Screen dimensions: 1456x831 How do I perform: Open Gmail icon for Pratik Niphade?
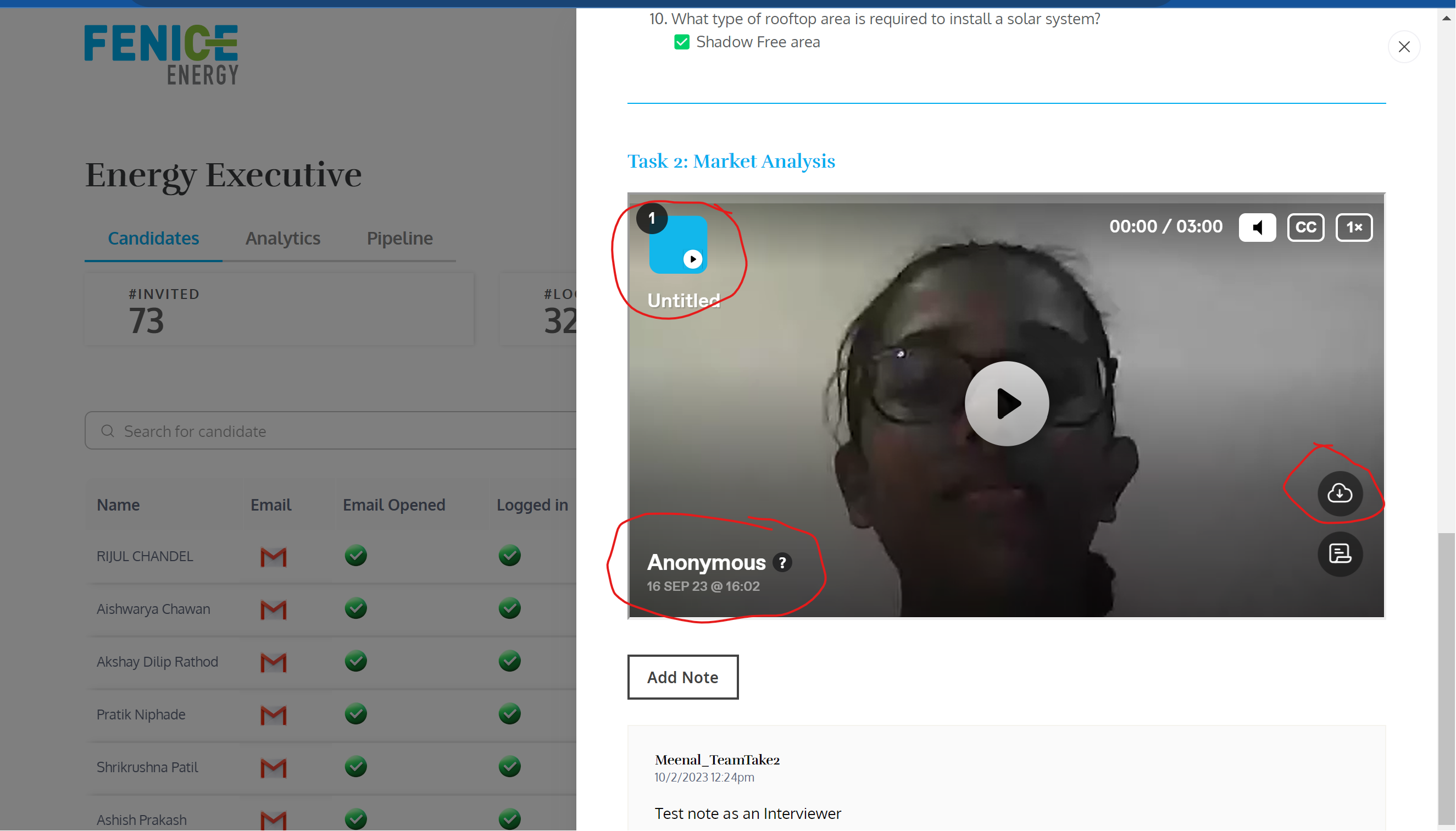(273, 714)
